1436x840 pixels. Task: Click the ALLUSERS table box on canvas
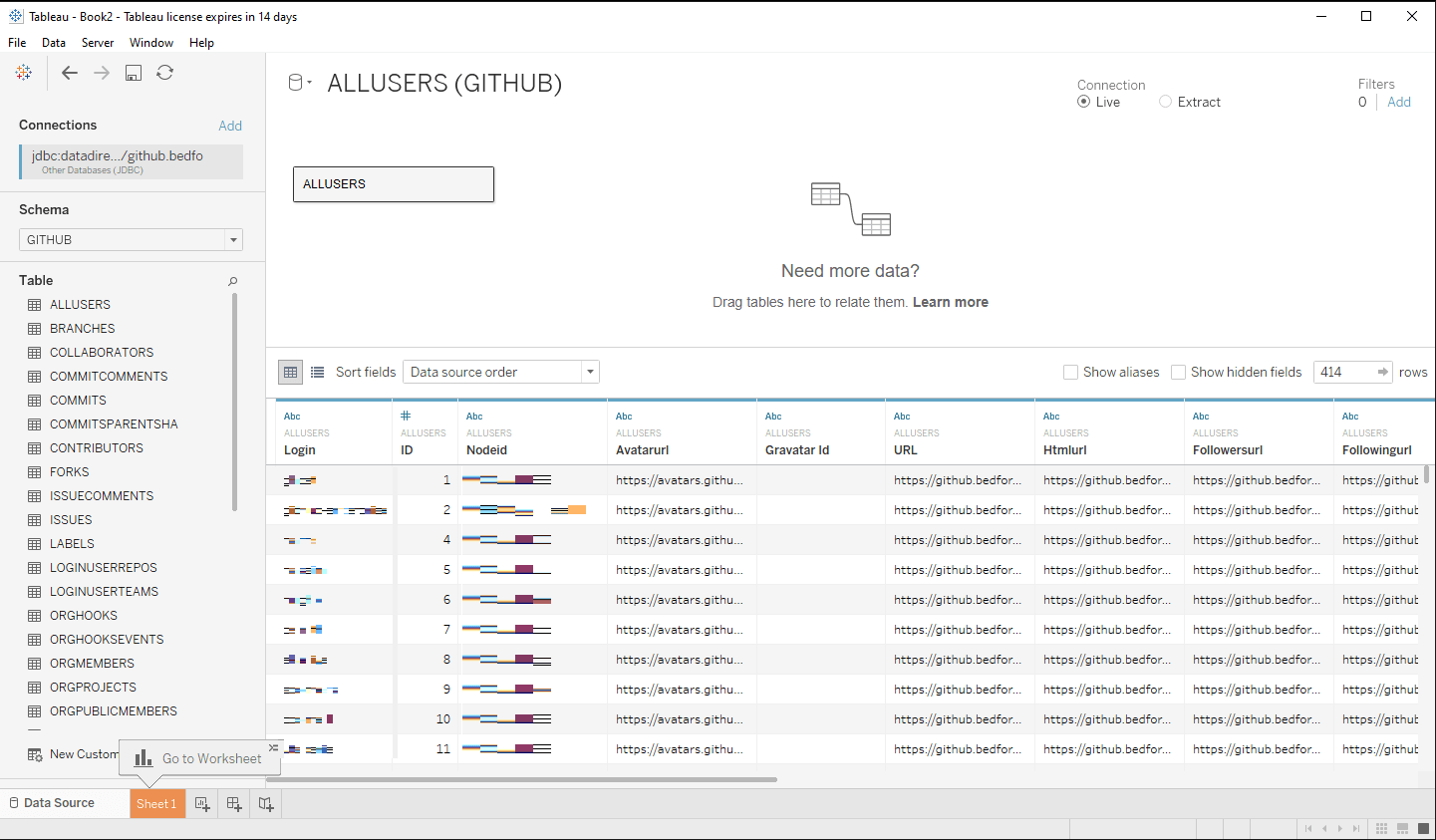pyautogui.click(x=394, y=184)
